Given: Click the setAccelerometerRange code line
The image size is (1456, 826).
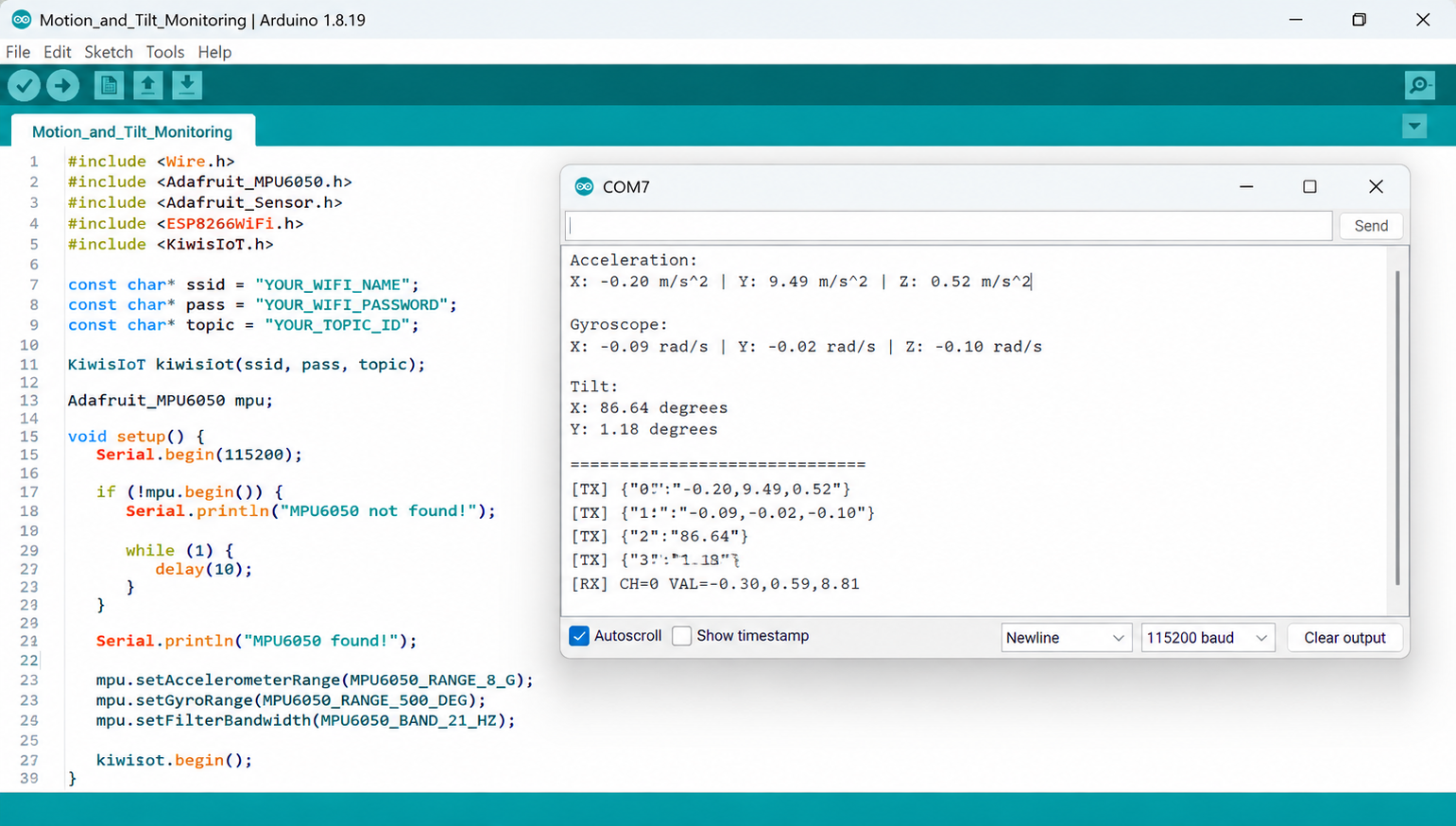Looking at the screenshot, I should (x=315, y=680).
